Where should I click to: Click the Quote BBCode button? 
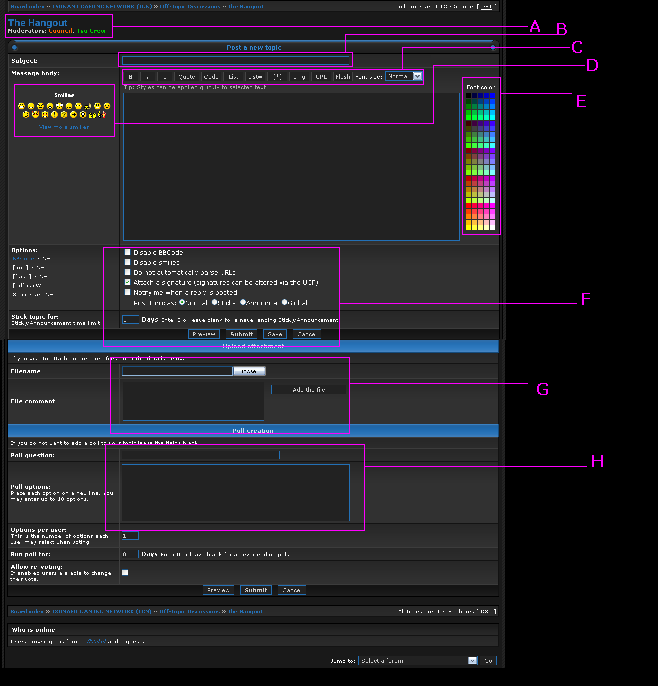187,76
